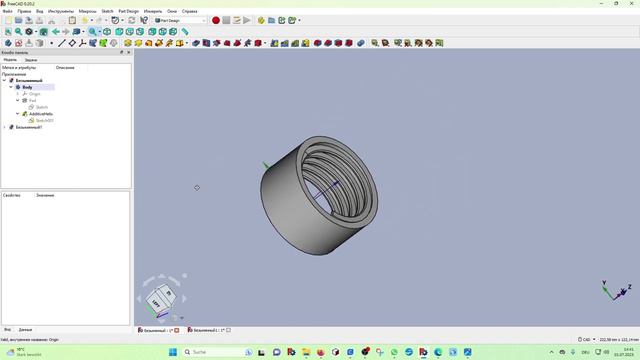This screenshot has height=360, width=640.
Task: Click the Pad tool yellow icon
Action: (x=128, y=43)
